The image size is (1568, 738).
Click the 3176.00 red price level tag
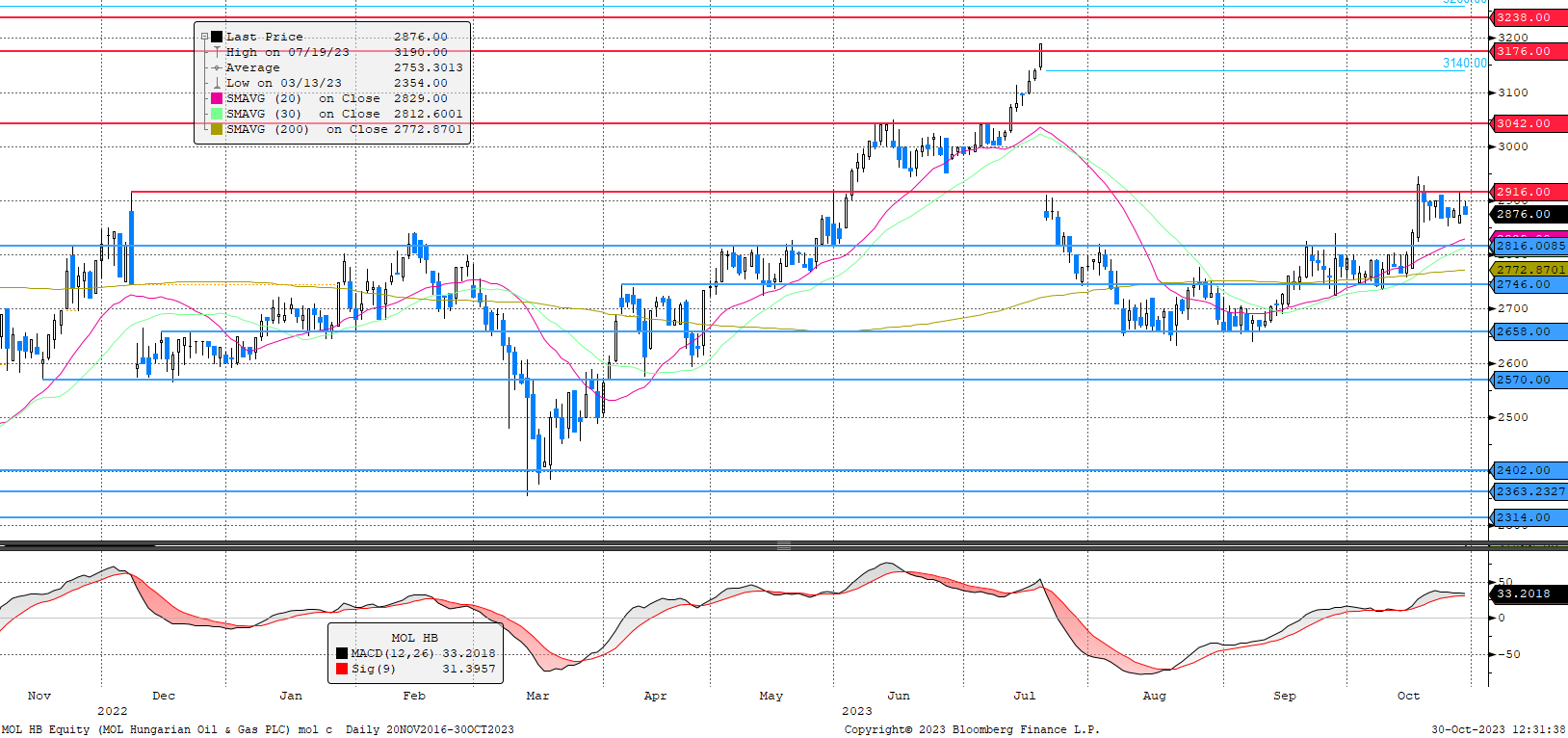pos(1528,51)
